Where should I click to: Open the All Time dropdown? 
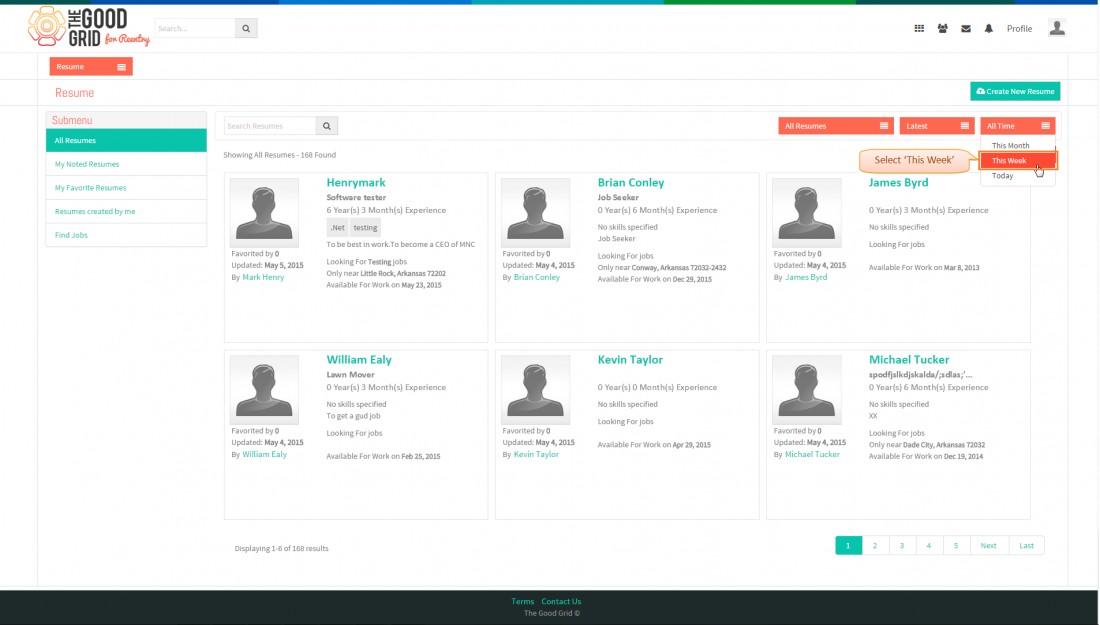click(1017, 126)
